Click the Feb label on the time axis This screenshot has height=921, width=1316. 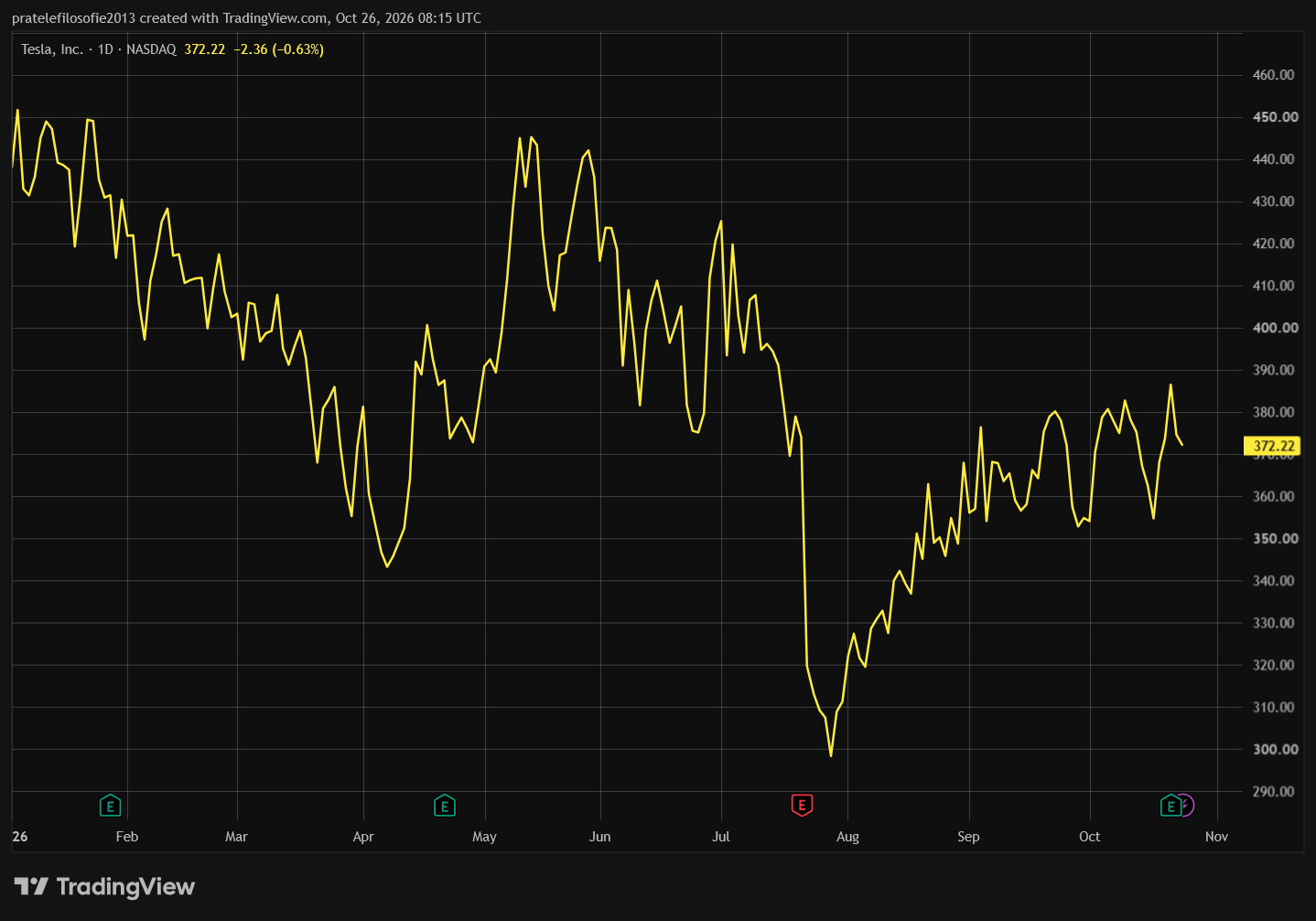[127, 837]
